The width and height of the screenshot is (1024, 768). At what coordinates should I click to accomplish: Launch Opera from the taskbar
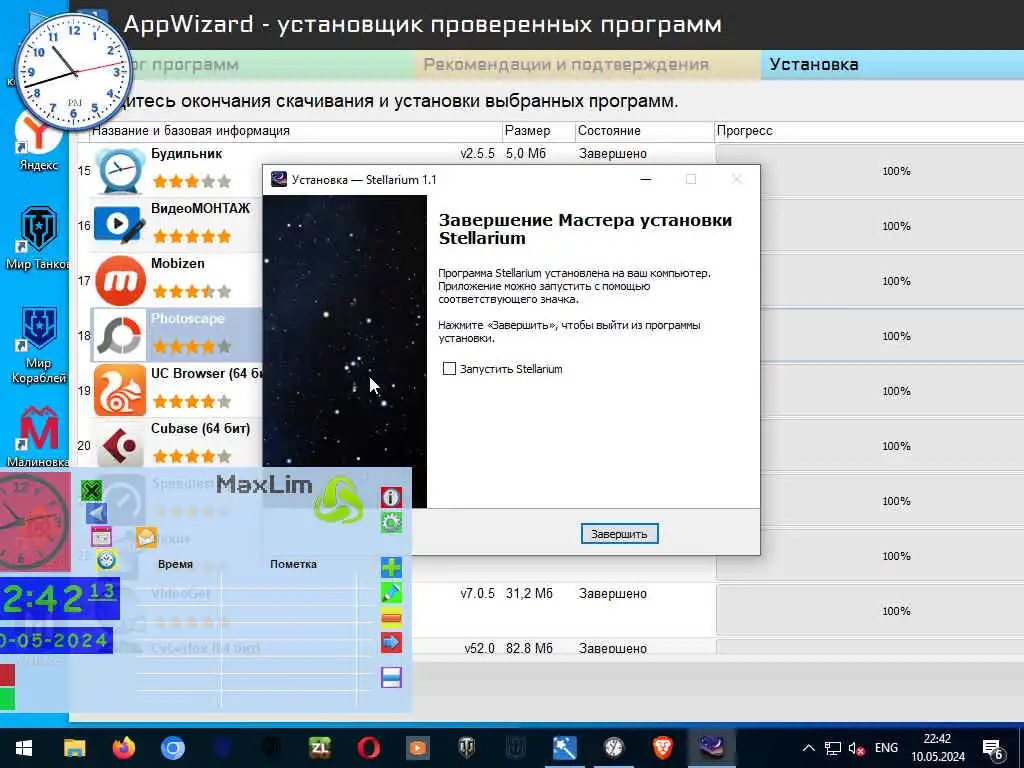[x=369, y=748]
